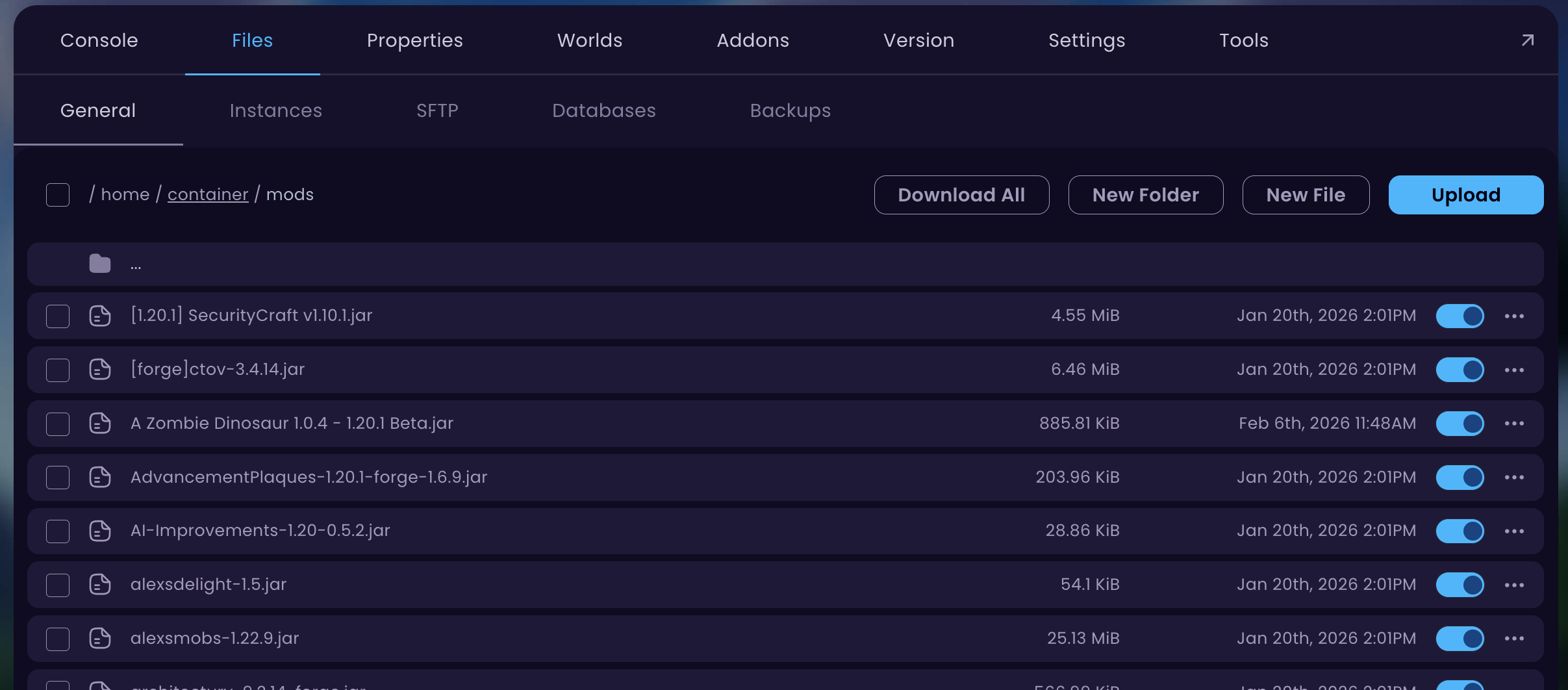Check the box for AI-Improvements-1.20-0.5.2.jar
Image resolution: width=1568 pixels, height=690 pixels.
coord(58,531)
